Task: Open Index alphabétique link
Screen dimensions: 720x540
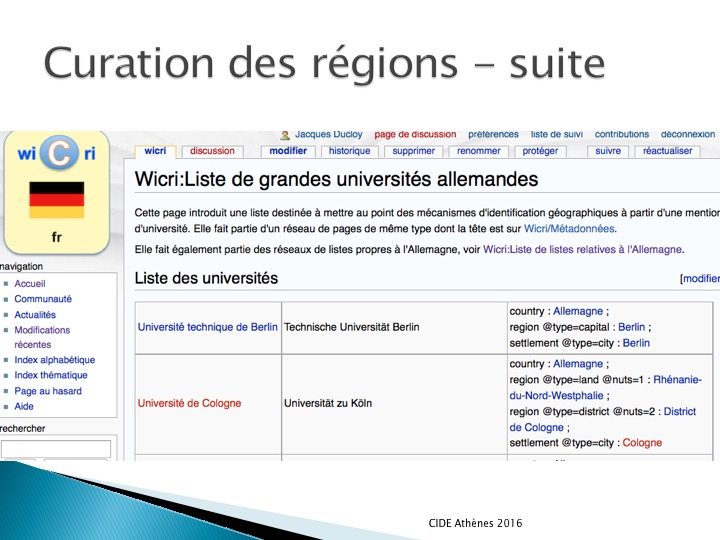Action: [x=55, y=360]
